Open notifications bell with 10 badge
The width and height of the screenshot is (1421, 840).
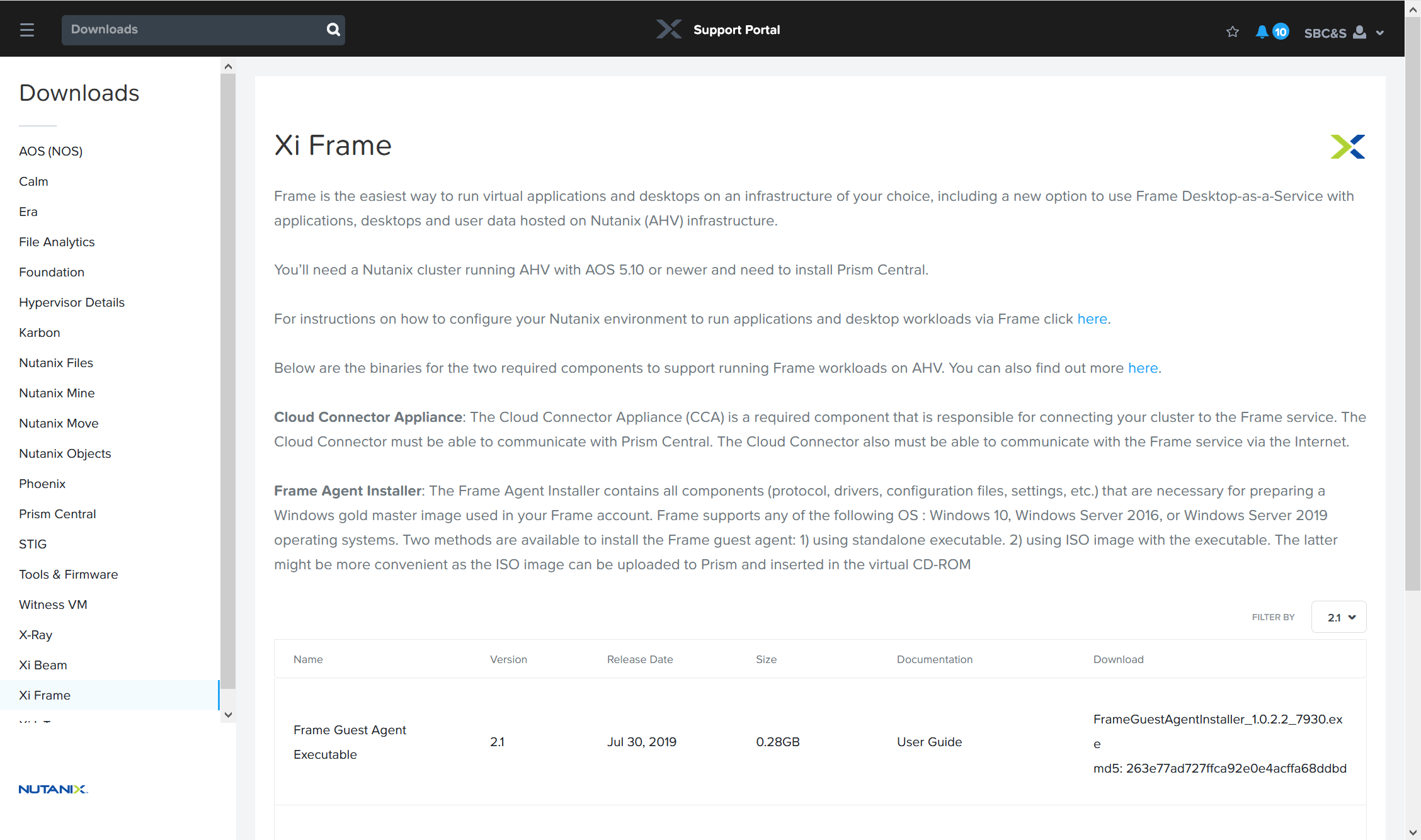[x=1272, y=31]
